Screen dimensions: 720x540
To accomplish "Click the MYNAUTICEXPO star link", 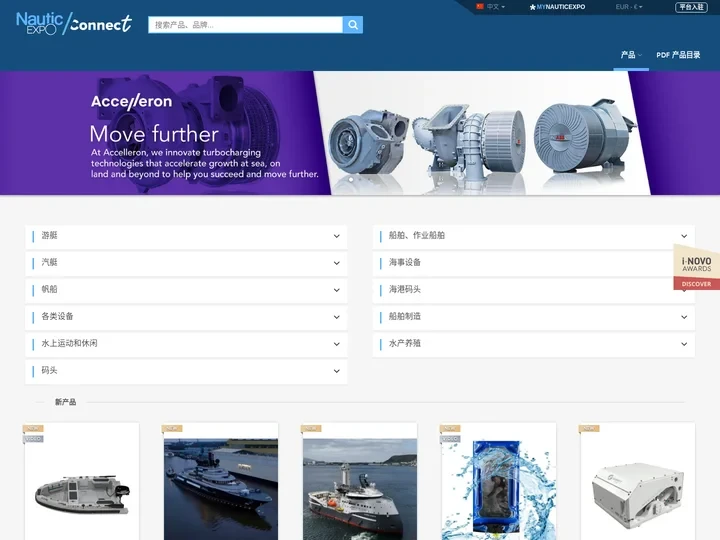I will (557, 7).
